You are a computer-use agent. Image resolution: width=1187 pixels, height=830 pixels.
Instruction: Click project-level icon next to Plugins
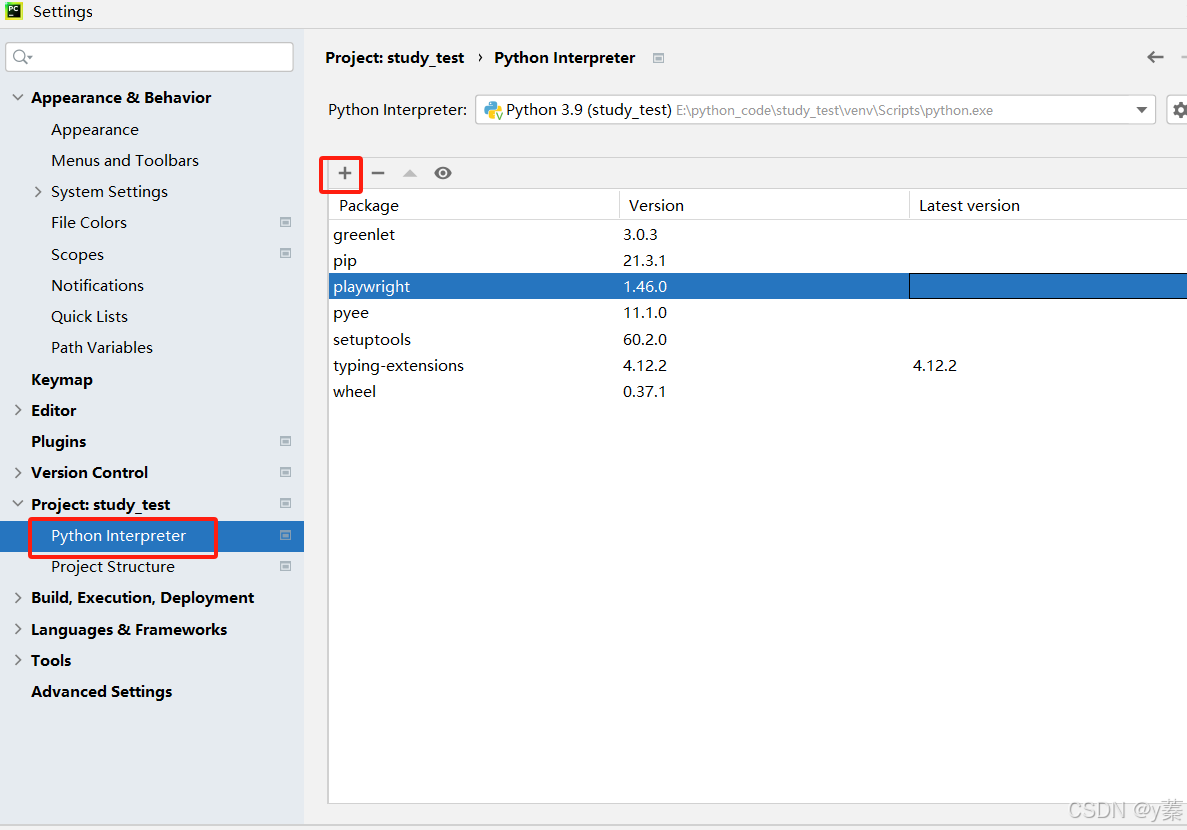coord(285,441)
